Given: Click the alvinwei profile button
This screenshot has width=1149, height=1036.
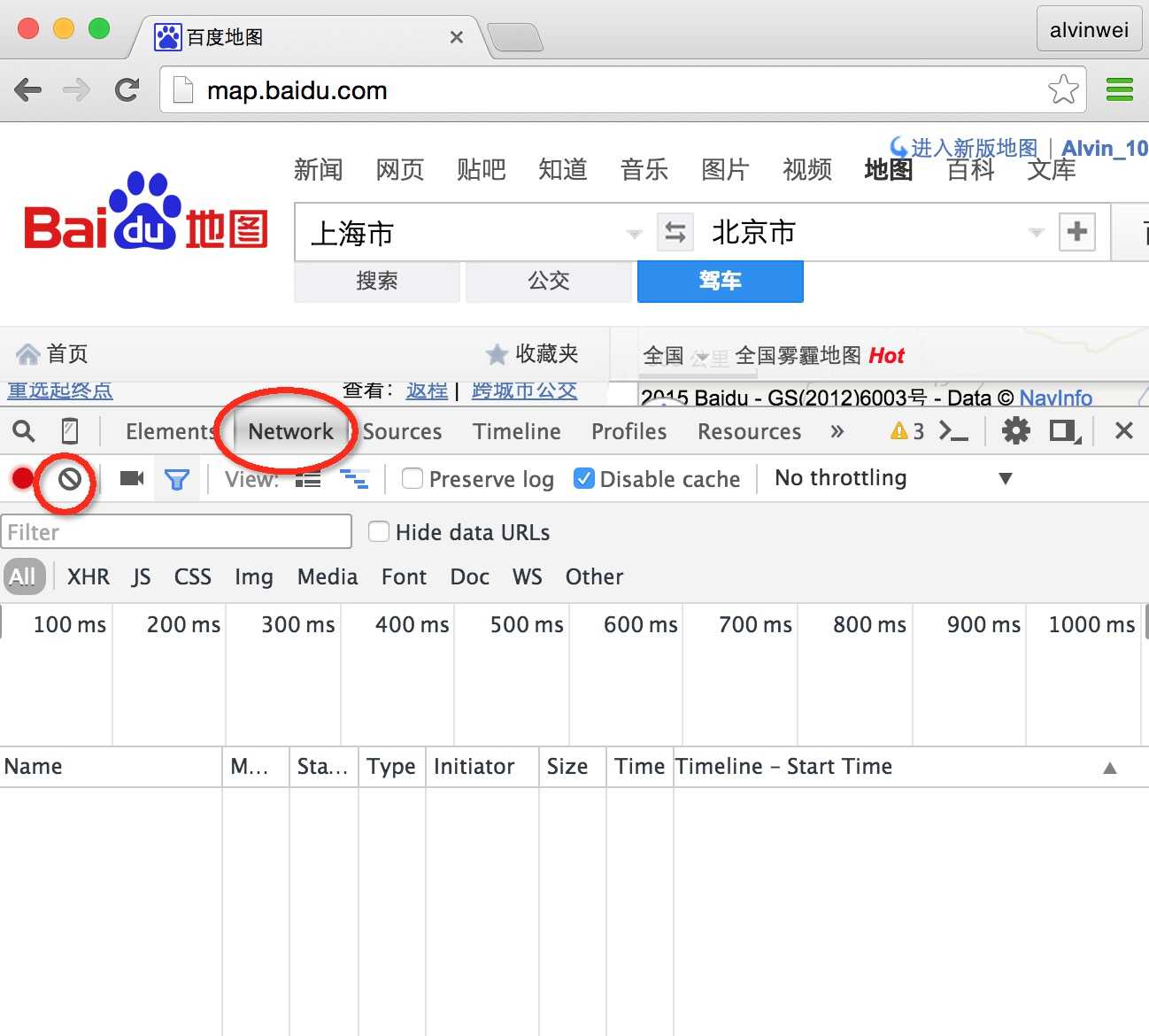Looking at the screenshot, I should 1090,30.
